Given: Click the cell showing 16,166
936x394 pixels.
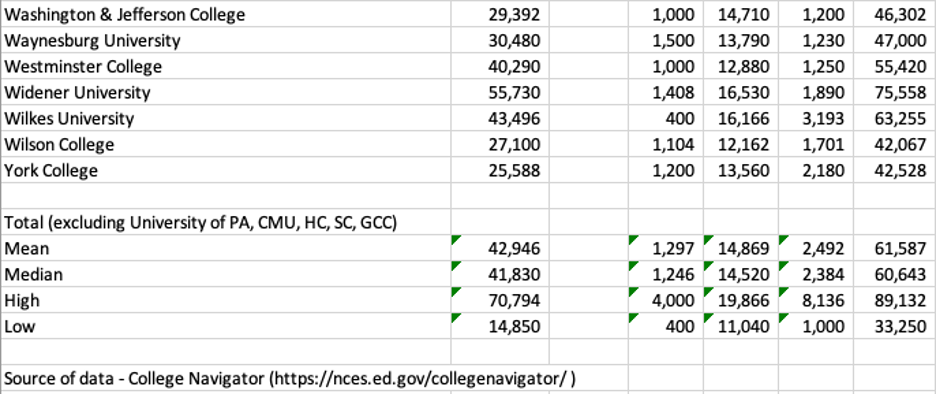Looking at the screenshot, I should click(x=741, y=119).
